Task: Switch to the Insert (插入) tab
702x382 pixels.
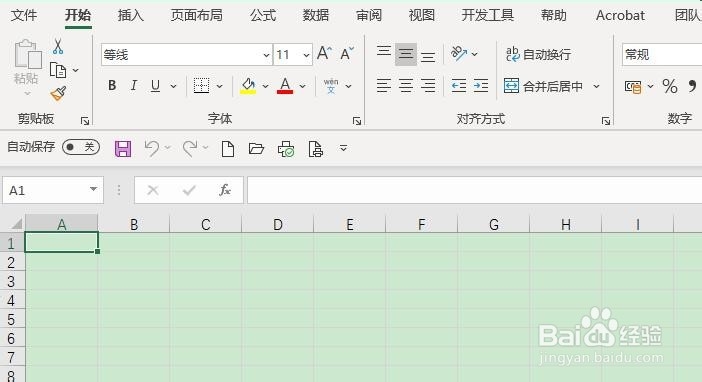Action: pos(131,15)
